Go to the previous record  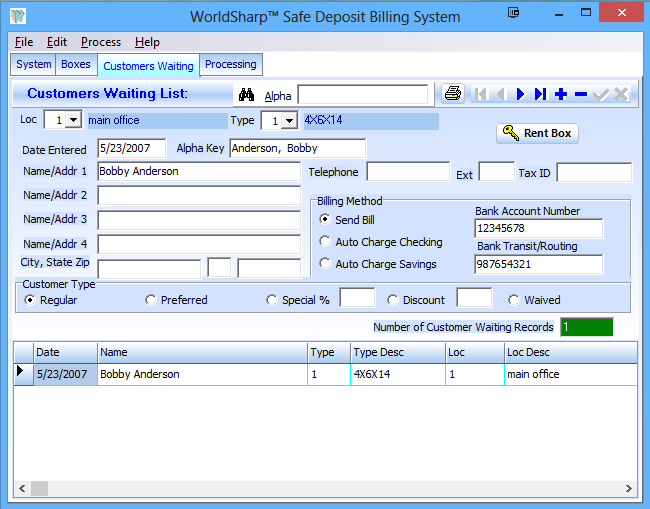(x=501, y=94)
